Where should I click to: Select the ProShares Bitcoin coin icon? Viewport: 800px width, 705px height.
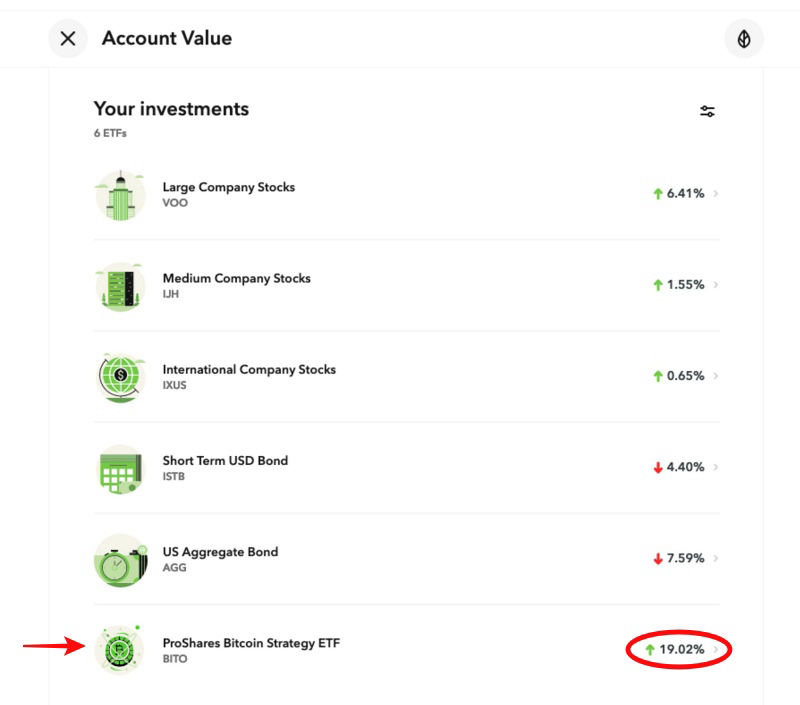[x=119, y=650]
